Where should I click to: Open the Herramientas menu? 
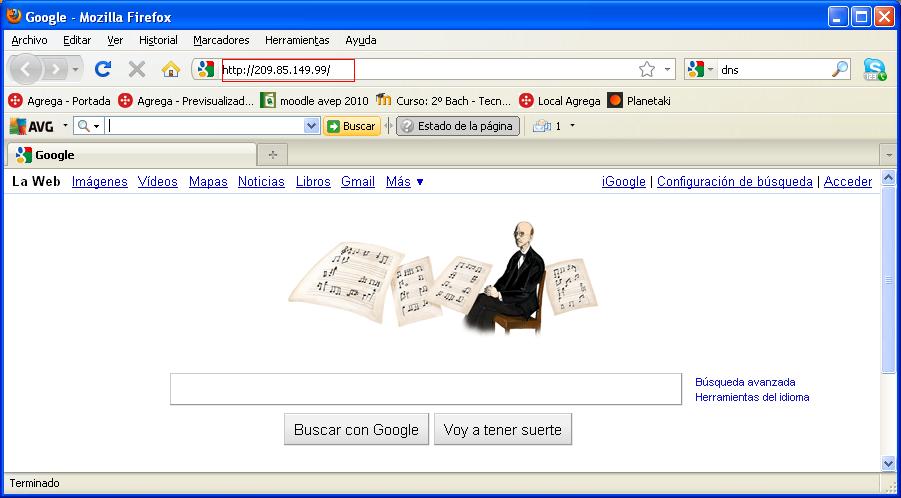click(297, 40)
